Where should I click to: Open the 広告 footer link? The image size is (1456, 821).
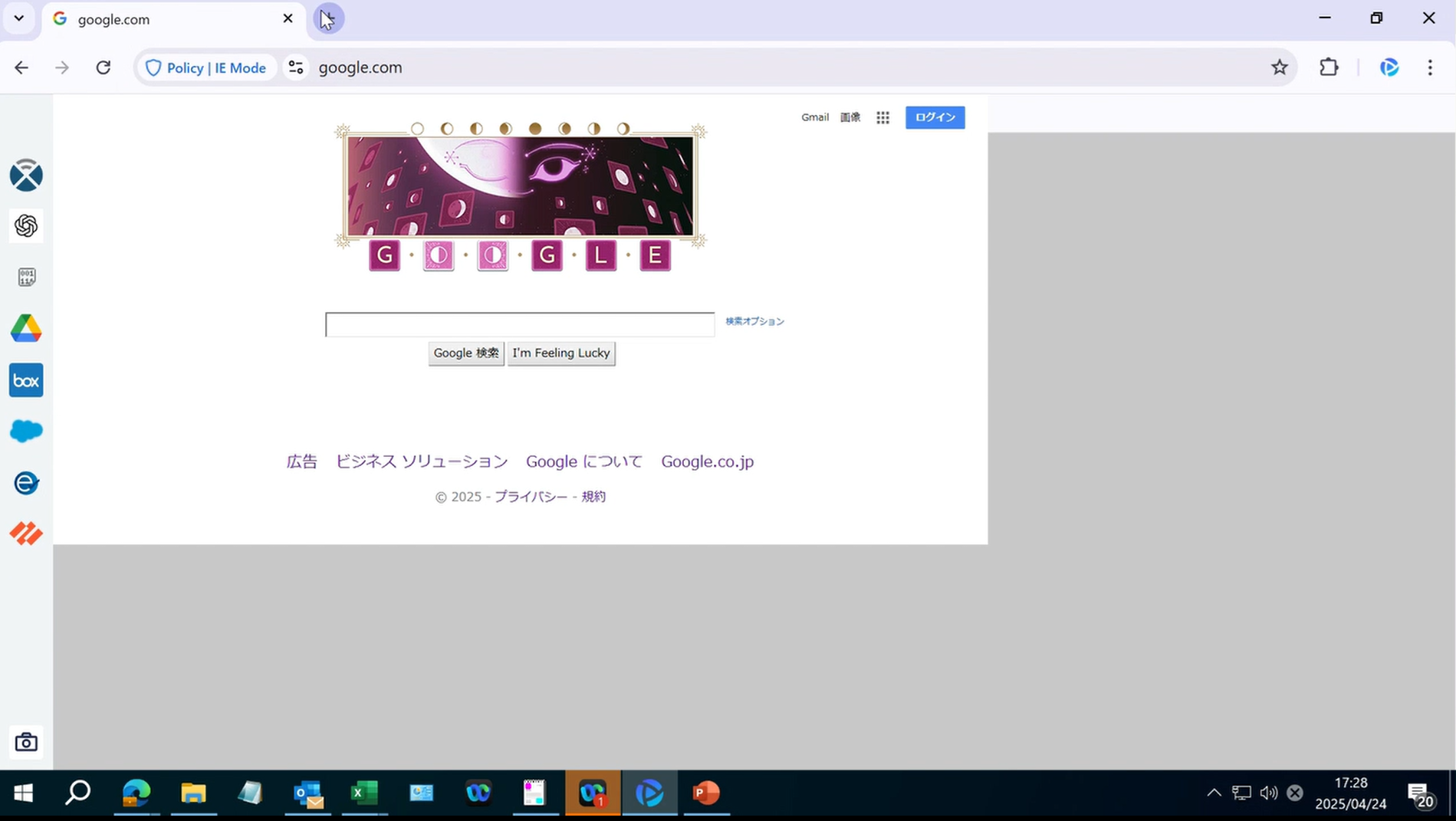coord(301,461)
